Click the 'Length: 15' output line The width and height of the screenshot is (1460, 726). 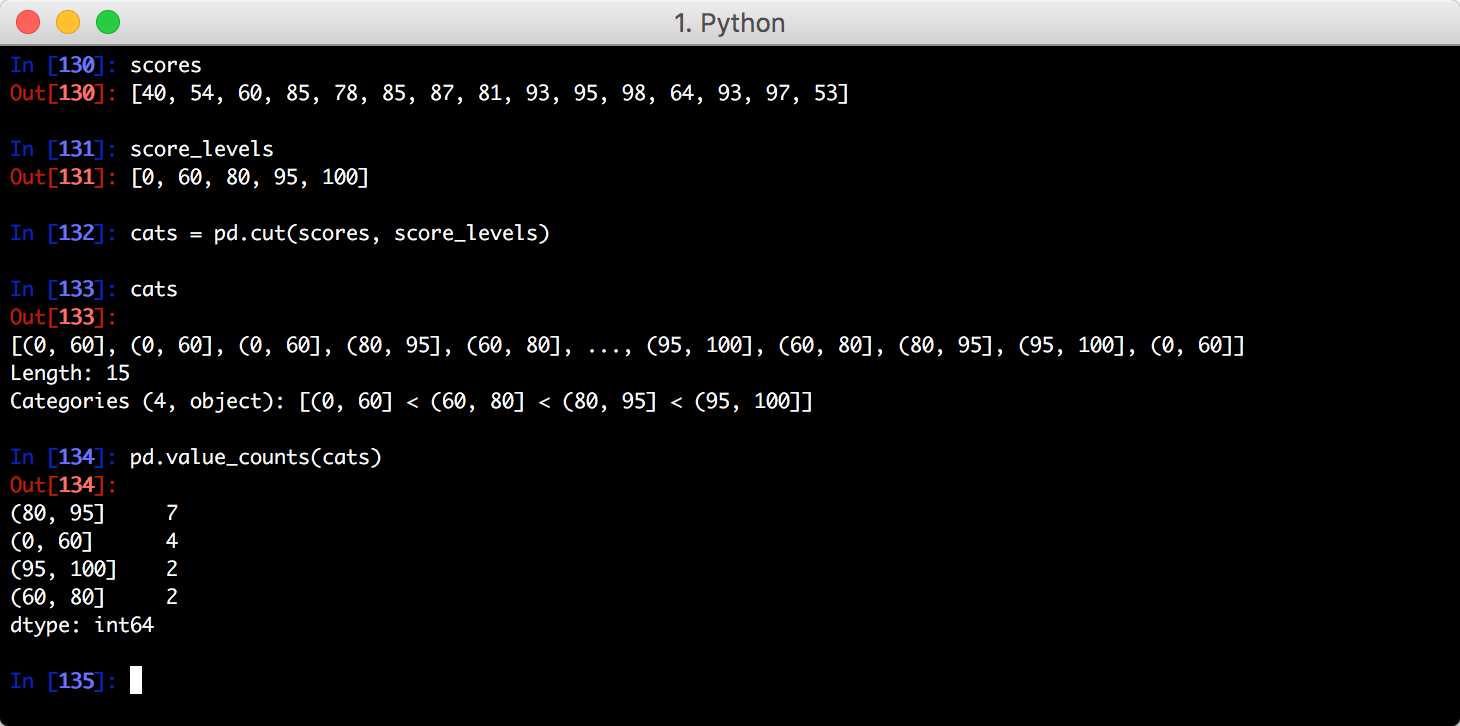70,373
